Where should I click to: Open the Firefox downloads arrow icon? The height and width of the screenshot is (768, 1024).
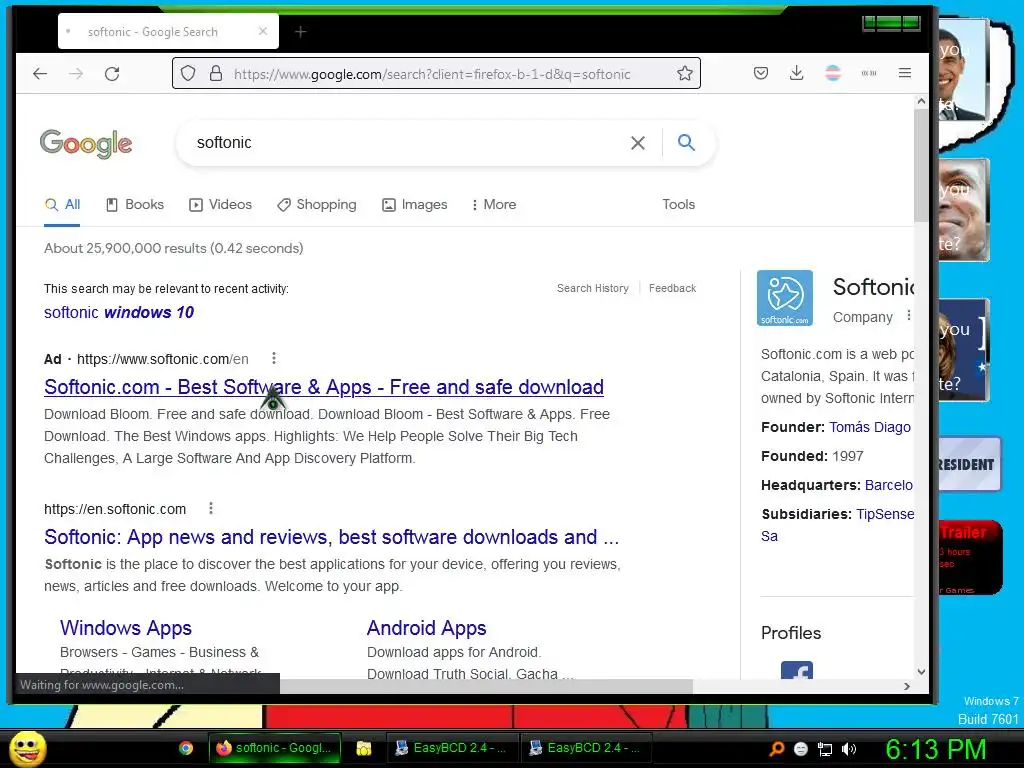(797, 73)
